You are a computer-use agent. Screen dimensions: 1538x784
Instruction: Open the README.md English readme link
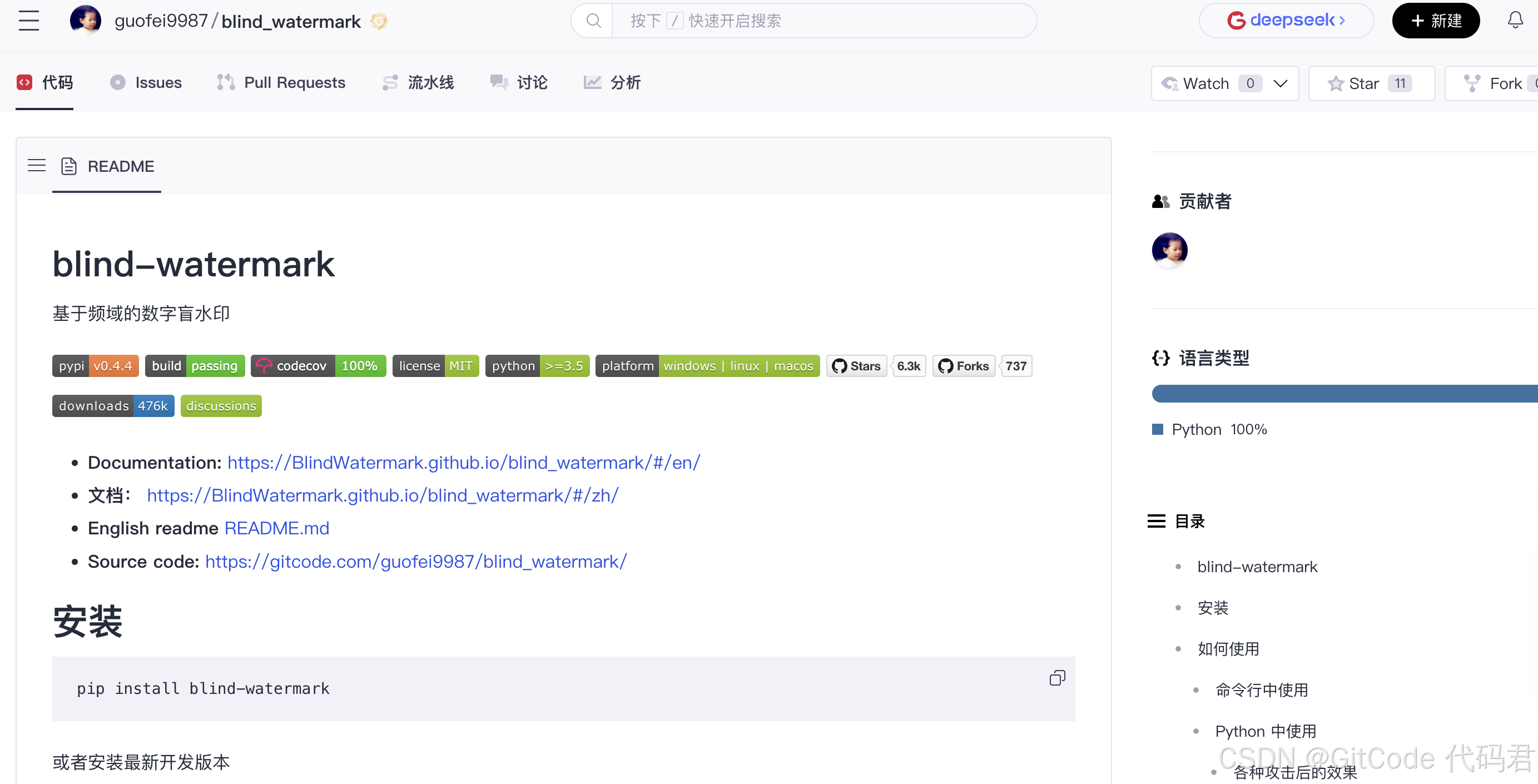(276, 528)
